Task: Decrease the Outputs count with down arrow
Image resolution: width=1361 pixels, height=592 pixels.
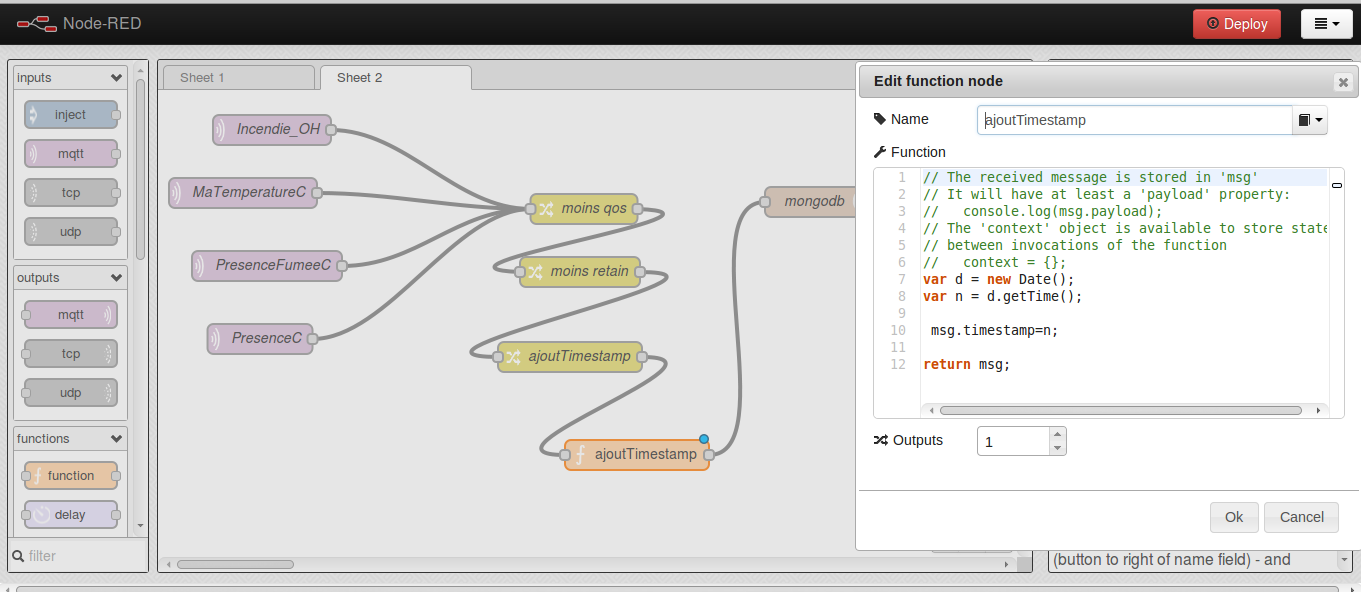Action: click(1058, 448)
